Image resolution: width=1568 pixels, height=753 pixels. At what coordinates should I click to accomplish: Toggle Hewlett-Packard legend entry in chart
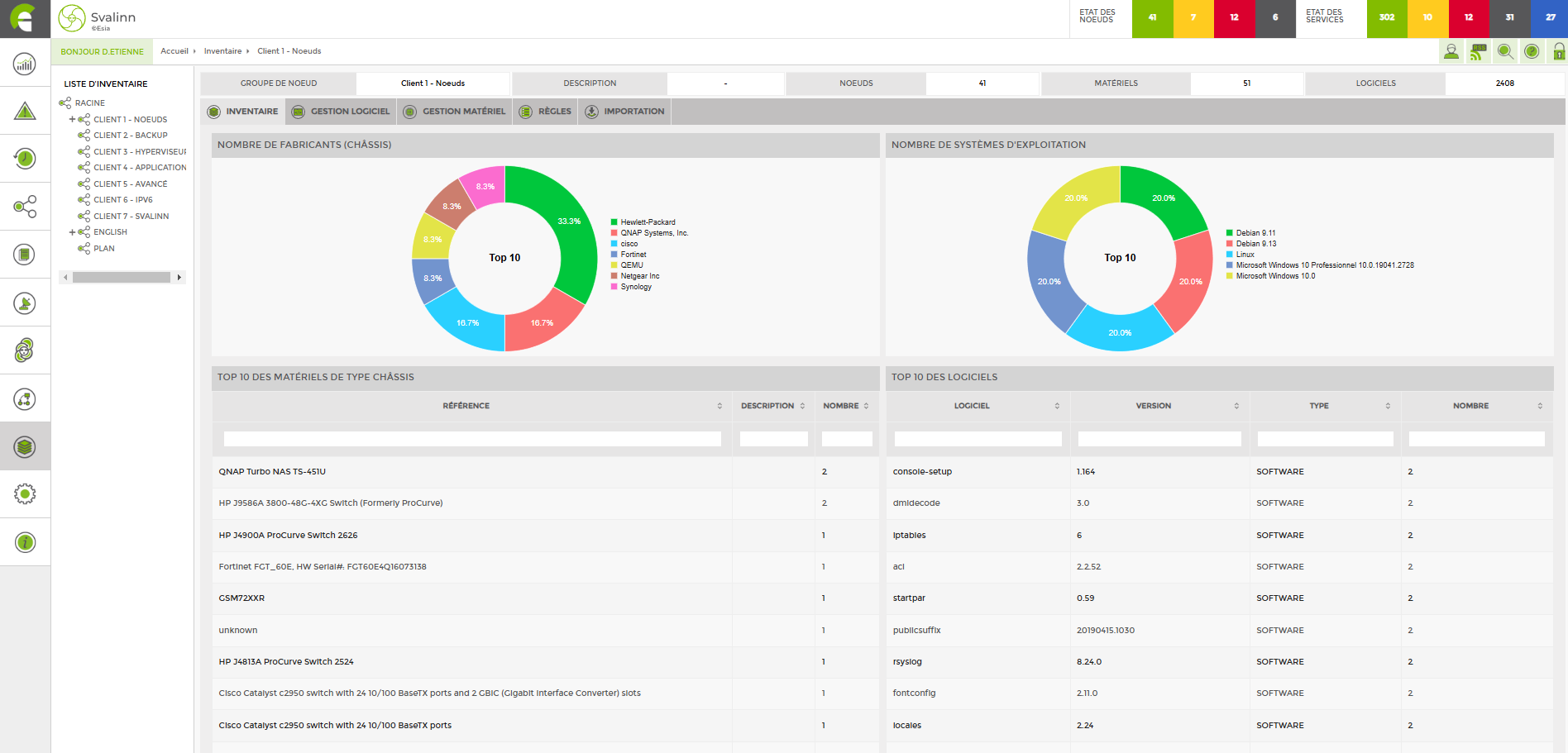pos(648,222)
